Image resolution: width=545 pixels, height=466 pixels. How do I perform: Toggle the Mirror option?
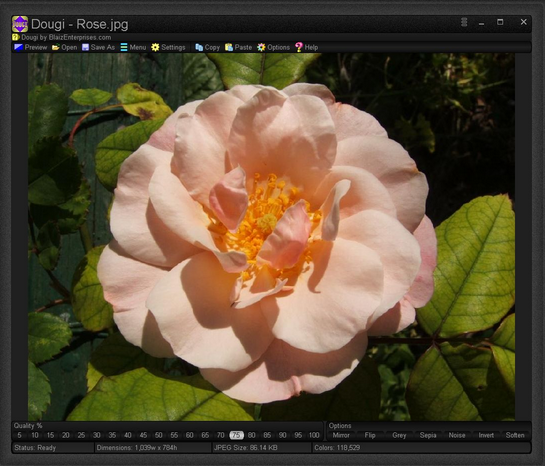click(341, 435)
